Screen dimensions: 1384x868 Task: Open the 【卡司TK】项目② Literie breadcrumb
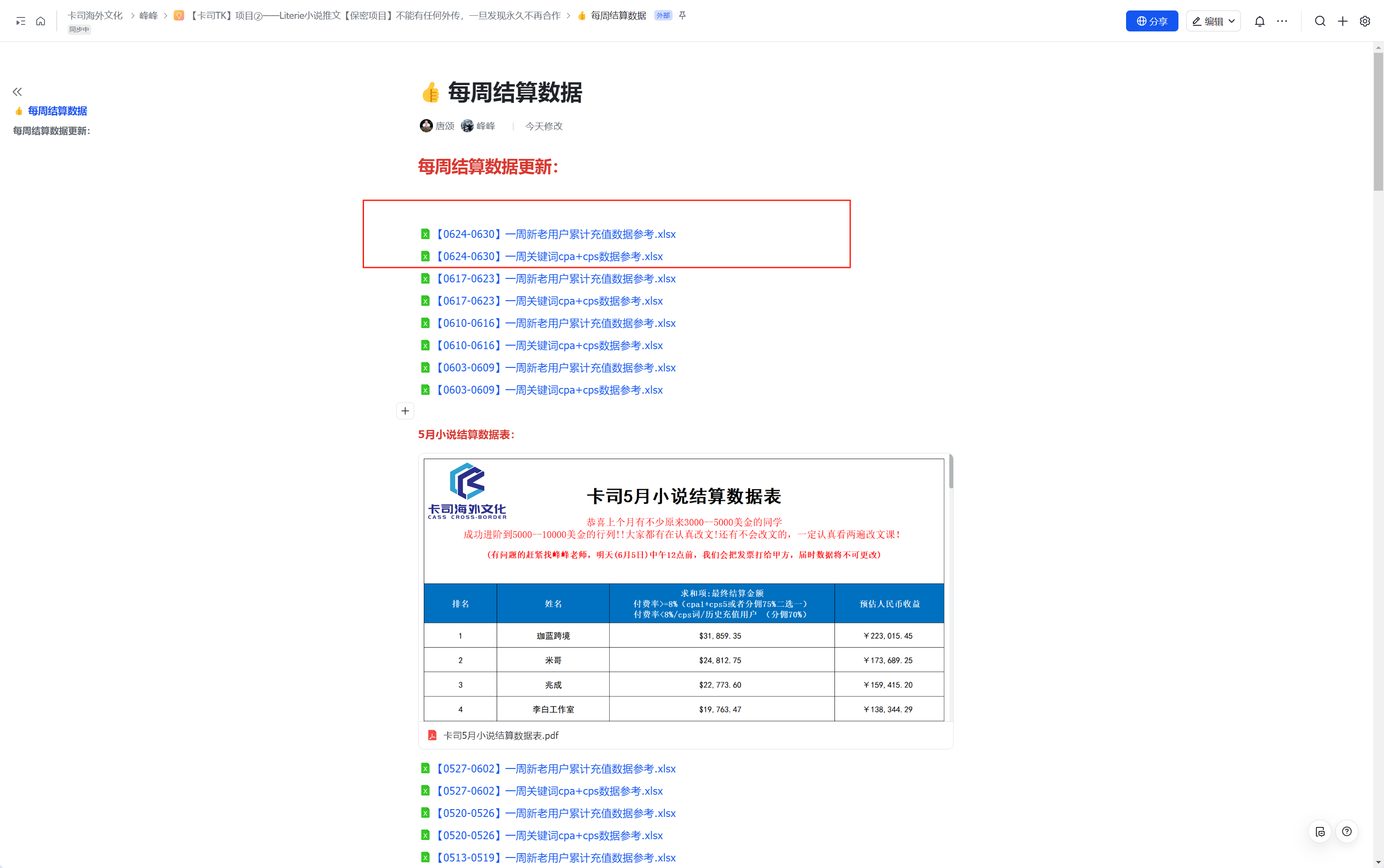(375, 16)
